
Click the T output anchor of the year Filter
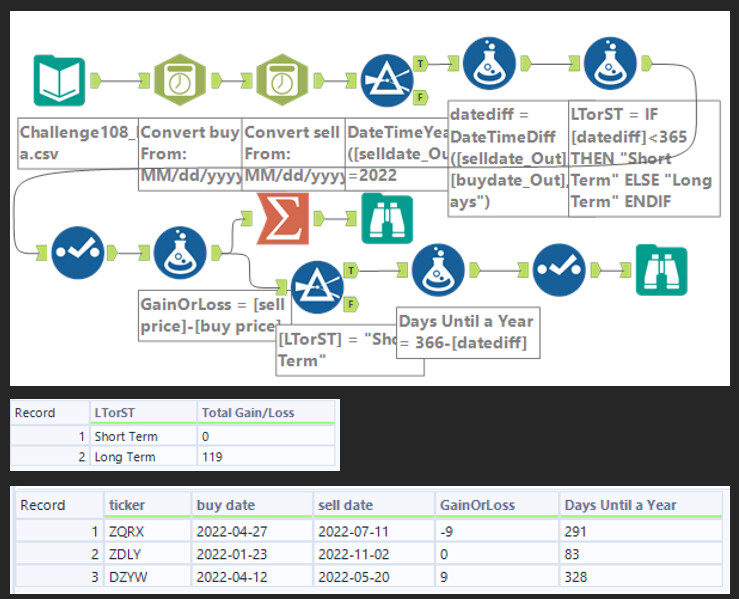420,64
